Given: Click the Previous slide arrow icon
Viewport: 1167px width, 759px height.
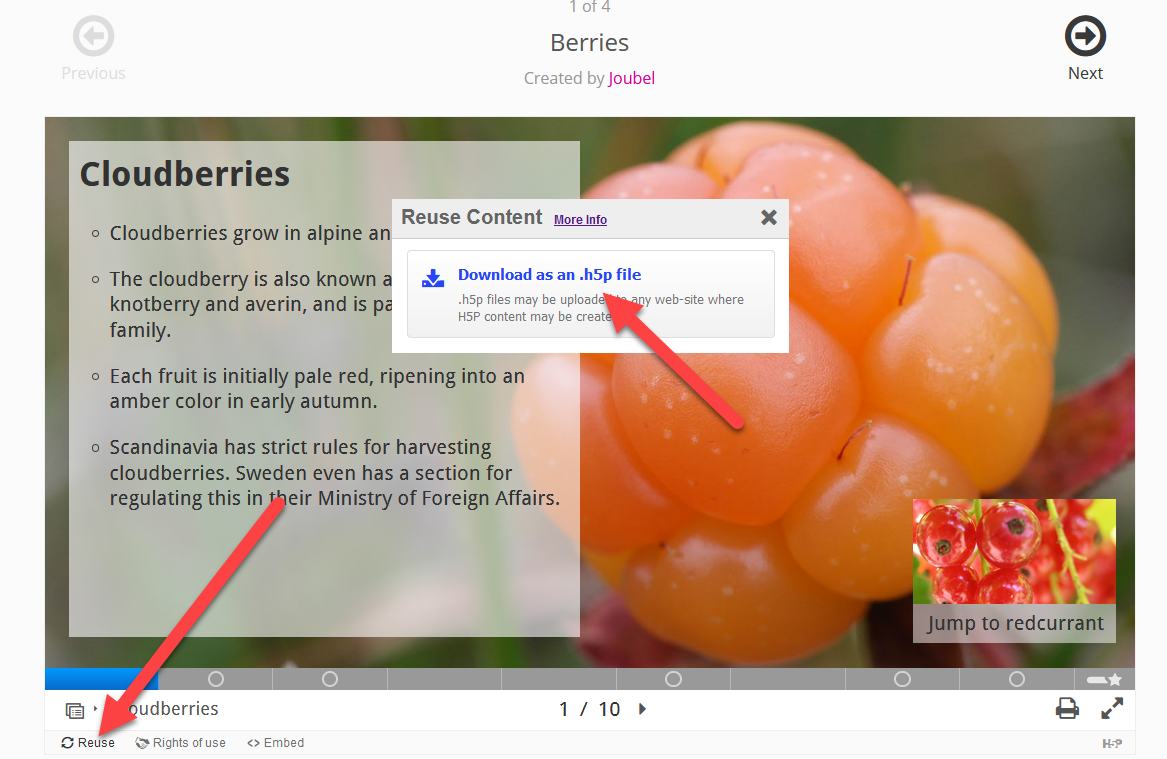Looking at the screenshot, I should pos(93,36).
